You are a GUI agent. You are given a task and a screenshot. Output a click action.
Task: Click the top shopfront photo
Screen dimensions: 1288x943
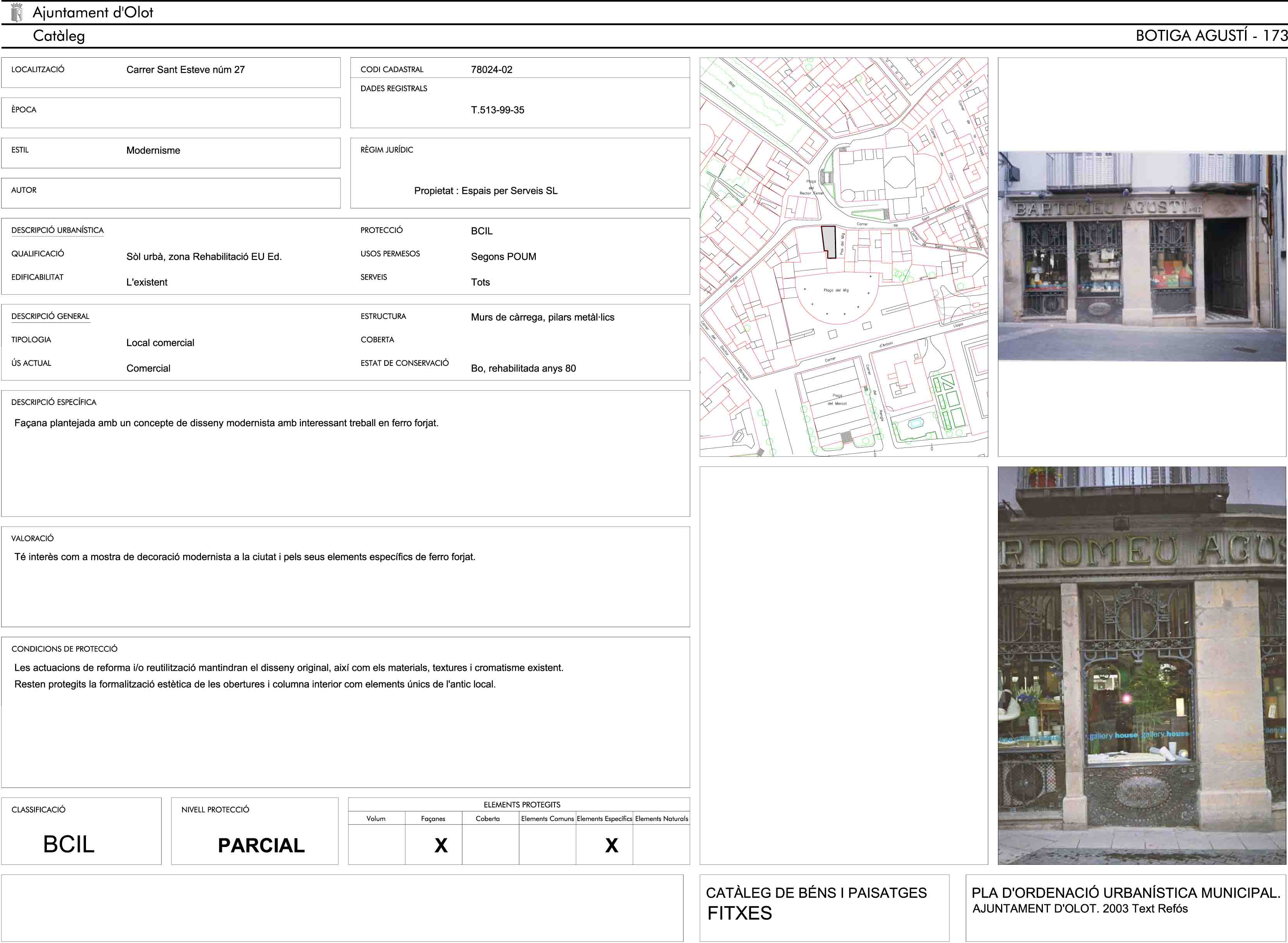click(x=1141, y=256)
